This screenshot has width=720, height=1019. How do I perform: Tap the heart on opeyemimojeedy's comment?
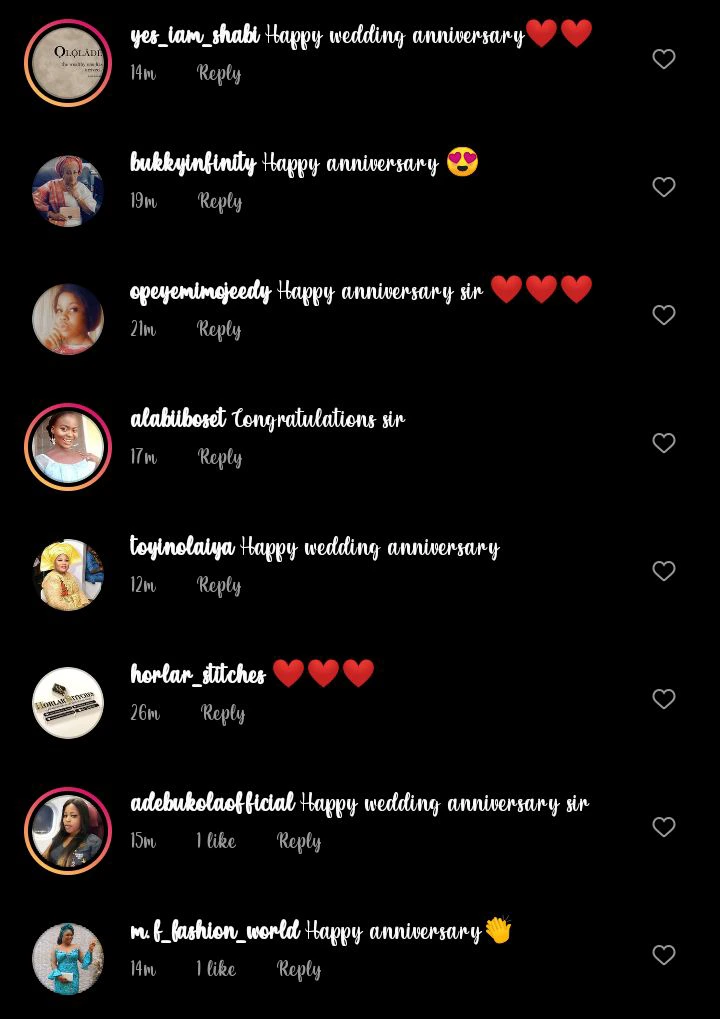[x=663, y=315]
